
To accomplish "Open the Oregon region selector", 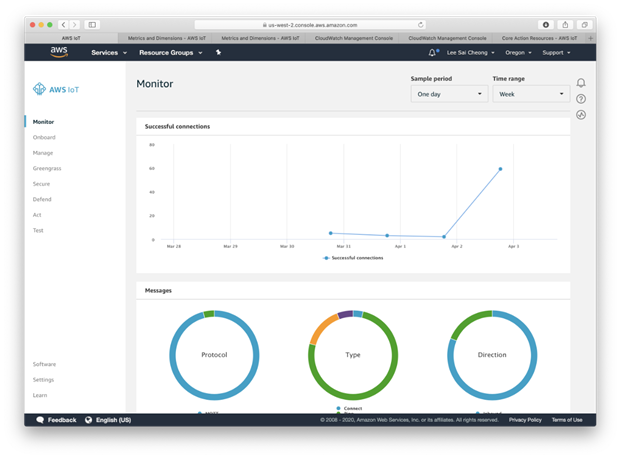I will click(518, 53).
